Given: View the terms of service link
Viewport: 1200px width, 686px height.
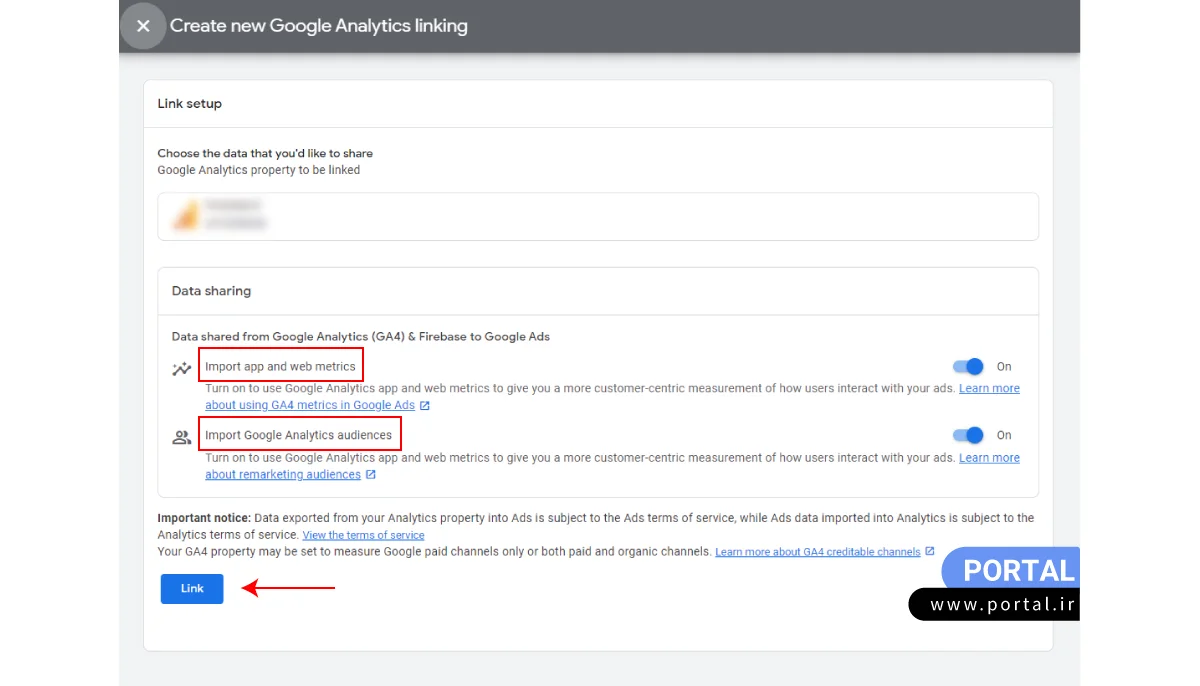Looking at the screenshot, I should [363, 535].
